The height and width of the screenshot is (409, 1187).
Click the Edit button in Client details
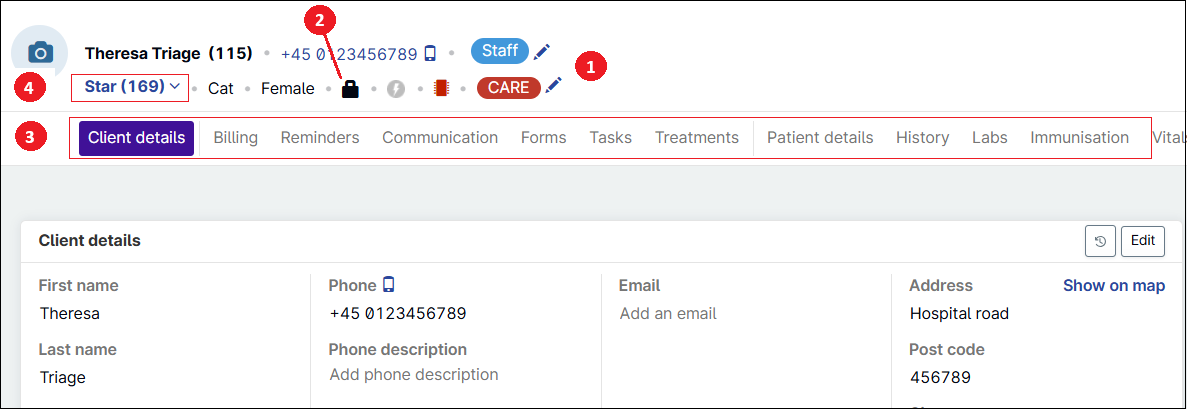click(x=1143, y=241)
